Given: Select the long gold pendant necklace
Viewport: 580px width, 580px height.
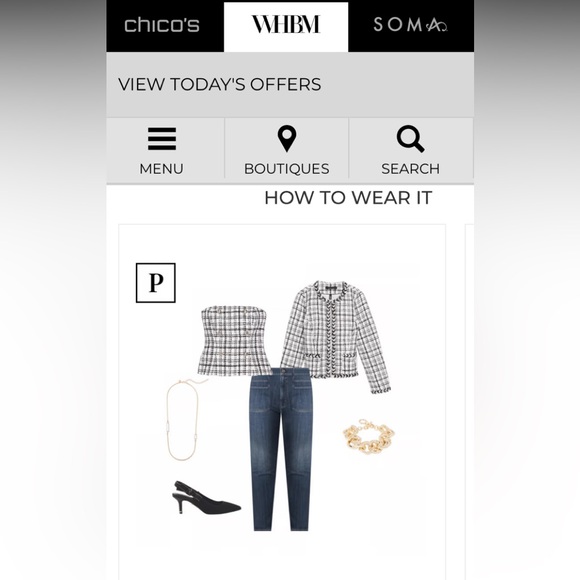Looking at the screenshot, I should [x=184, y=419].
